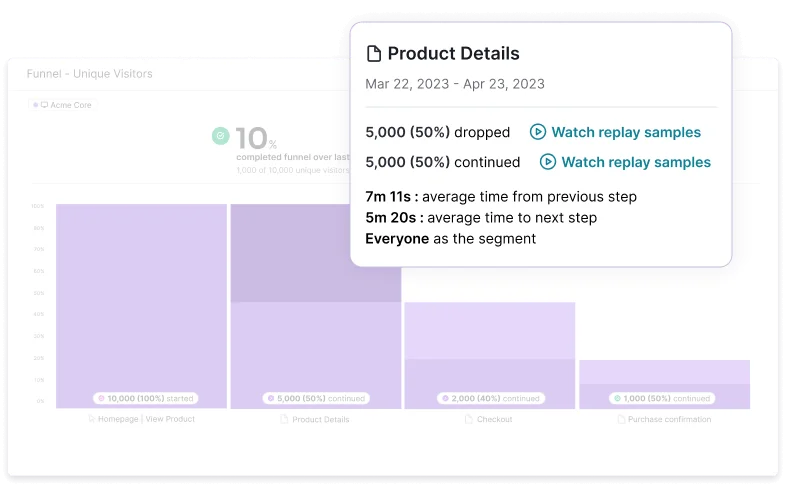
Task: Open Watch replay samples for continued visitors
Action: [636, 162]
